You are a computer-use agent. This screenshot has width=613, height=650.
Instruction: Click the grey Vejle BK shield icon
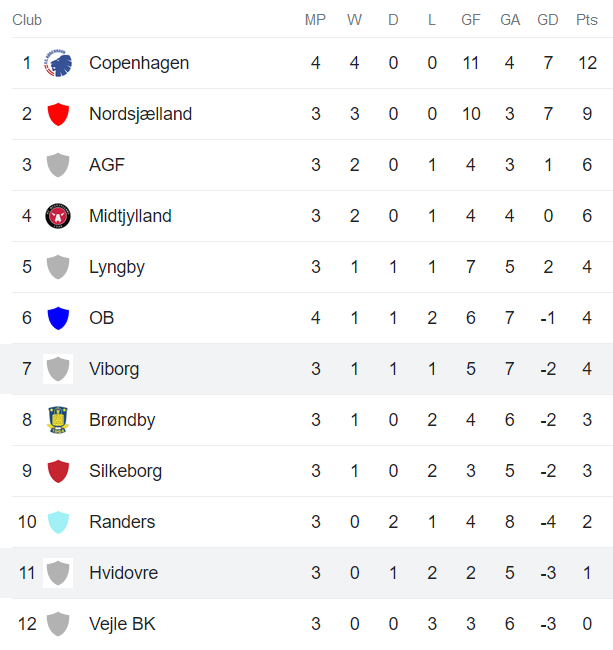(58, 624)
